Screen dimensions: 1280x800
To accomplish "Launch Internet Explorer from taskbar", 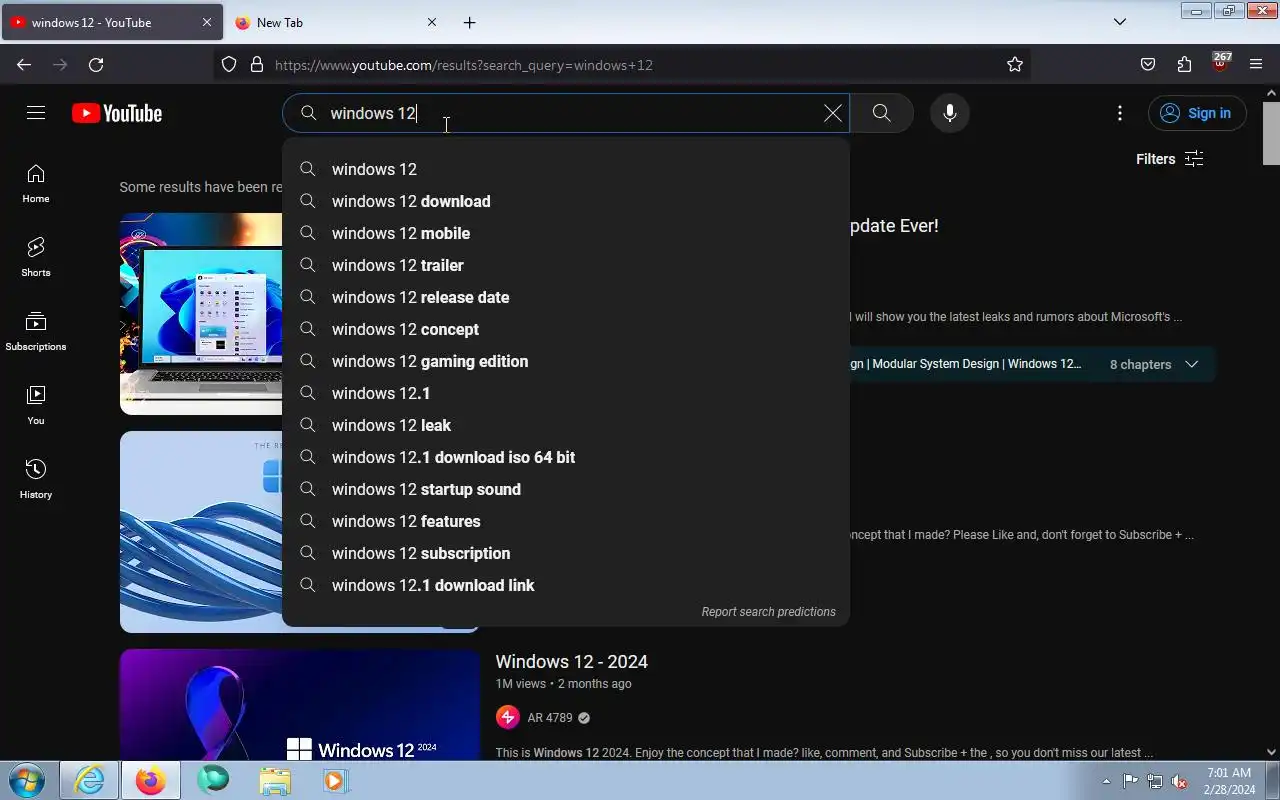I will pos(88,780).
